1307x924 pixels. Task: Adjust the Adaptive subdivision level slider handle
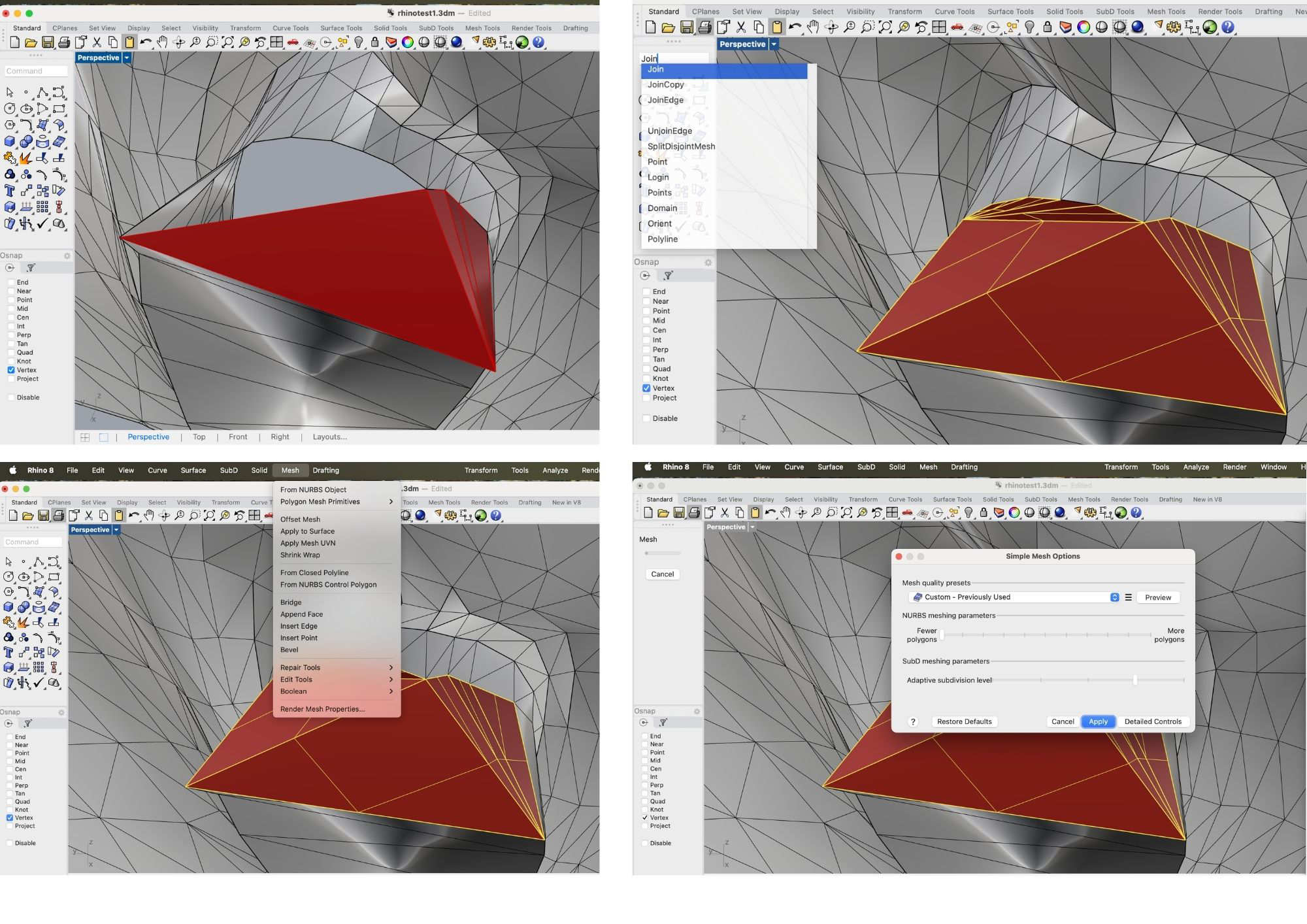pos(1134,680)
